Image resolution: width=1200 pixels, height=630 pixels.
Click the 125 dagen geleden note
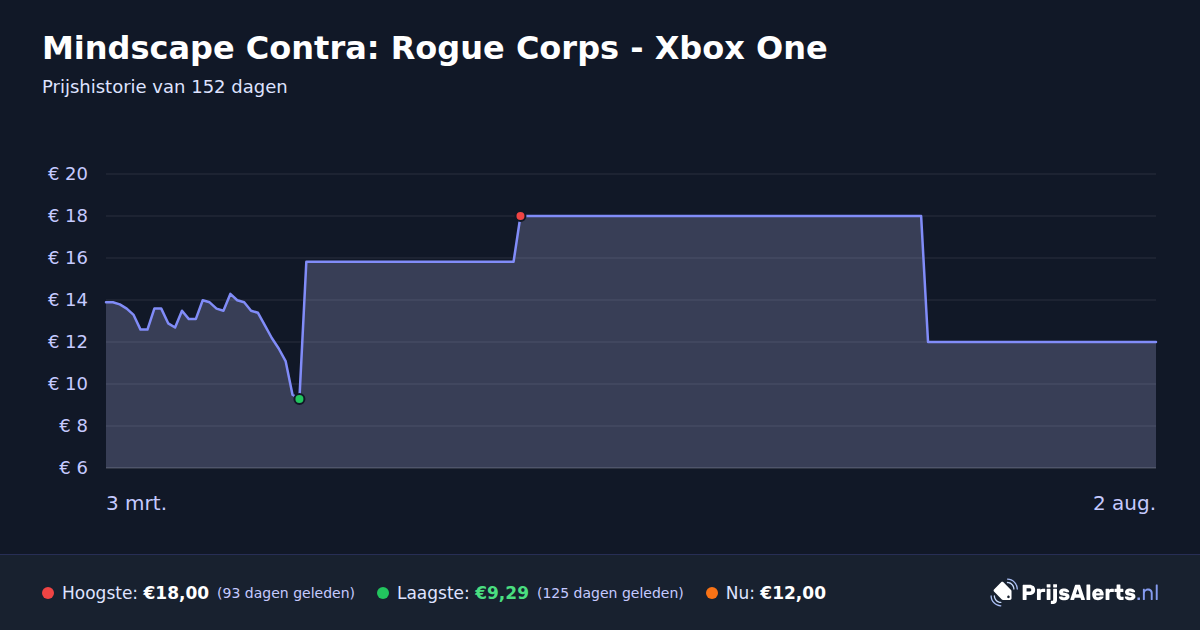[x=610, y=593]
